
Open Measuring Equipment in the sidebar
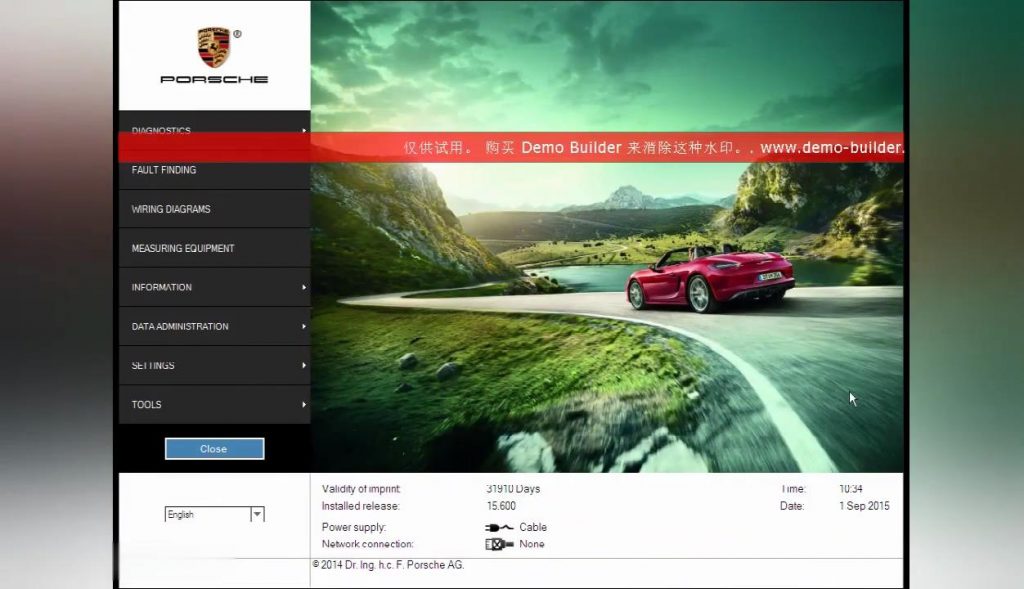click(x=183, y=248)
